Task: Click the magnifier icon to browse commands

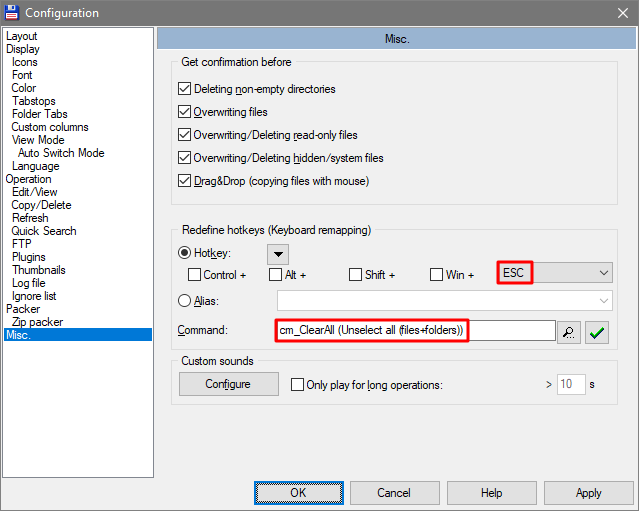Action: point(568,333)
